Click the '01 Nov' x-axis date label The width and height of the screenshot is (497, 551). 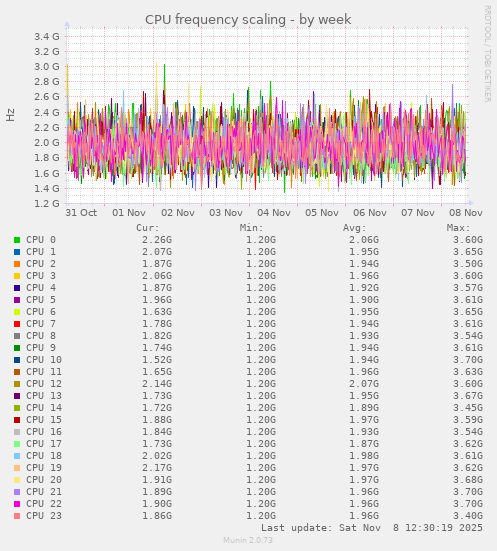[x=129, y=213]
